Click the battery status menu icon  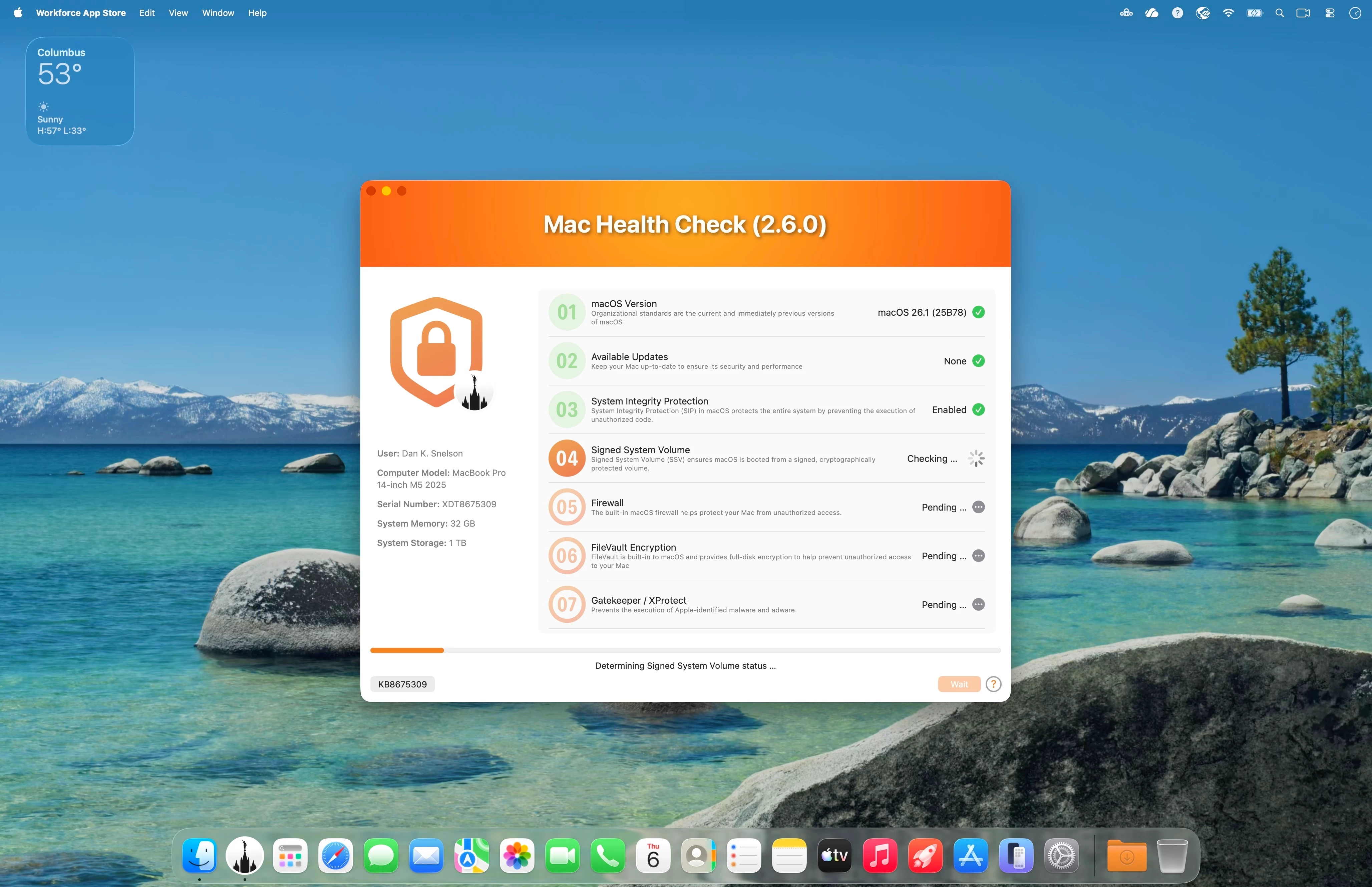click(1254, 13)
